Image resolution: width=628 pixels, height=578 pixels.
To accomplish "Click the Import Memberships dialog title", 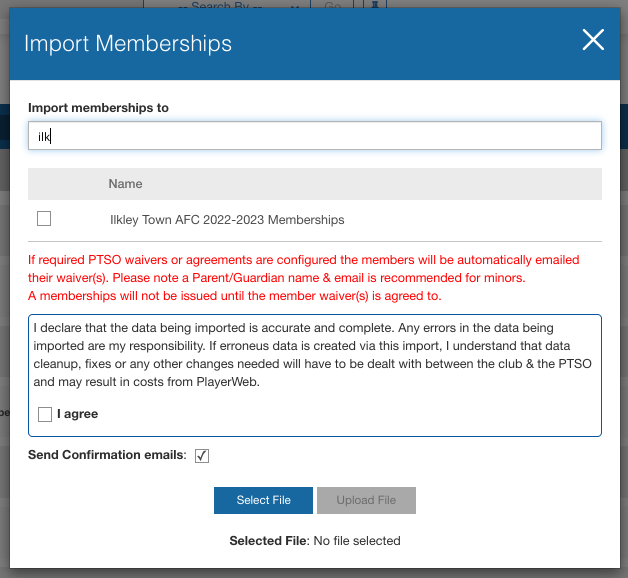I will click(128, 44).
